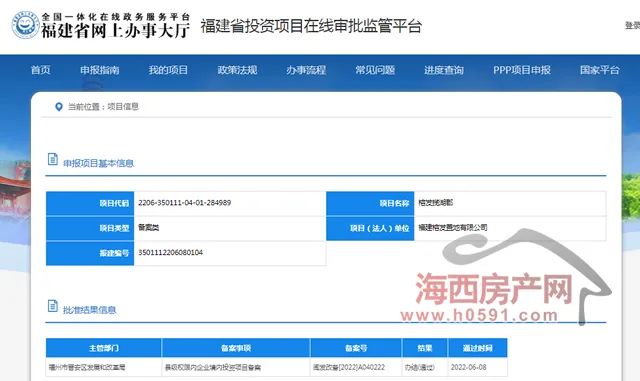The height and width of the screenshot is (381, 640).
Task: Open the 办事流程 navigation item
Action: (x=306, y=70)
